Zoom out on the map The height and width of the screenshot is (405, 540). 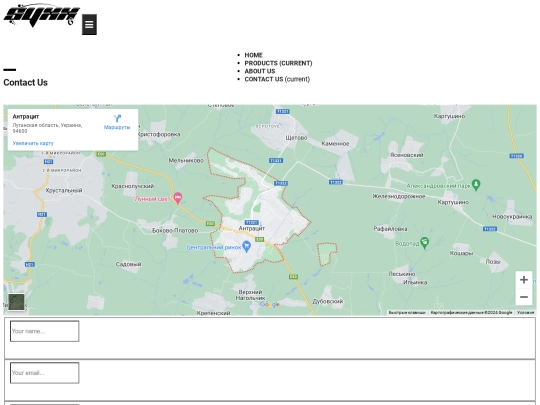pyautogui.click(x=524, y=297)
